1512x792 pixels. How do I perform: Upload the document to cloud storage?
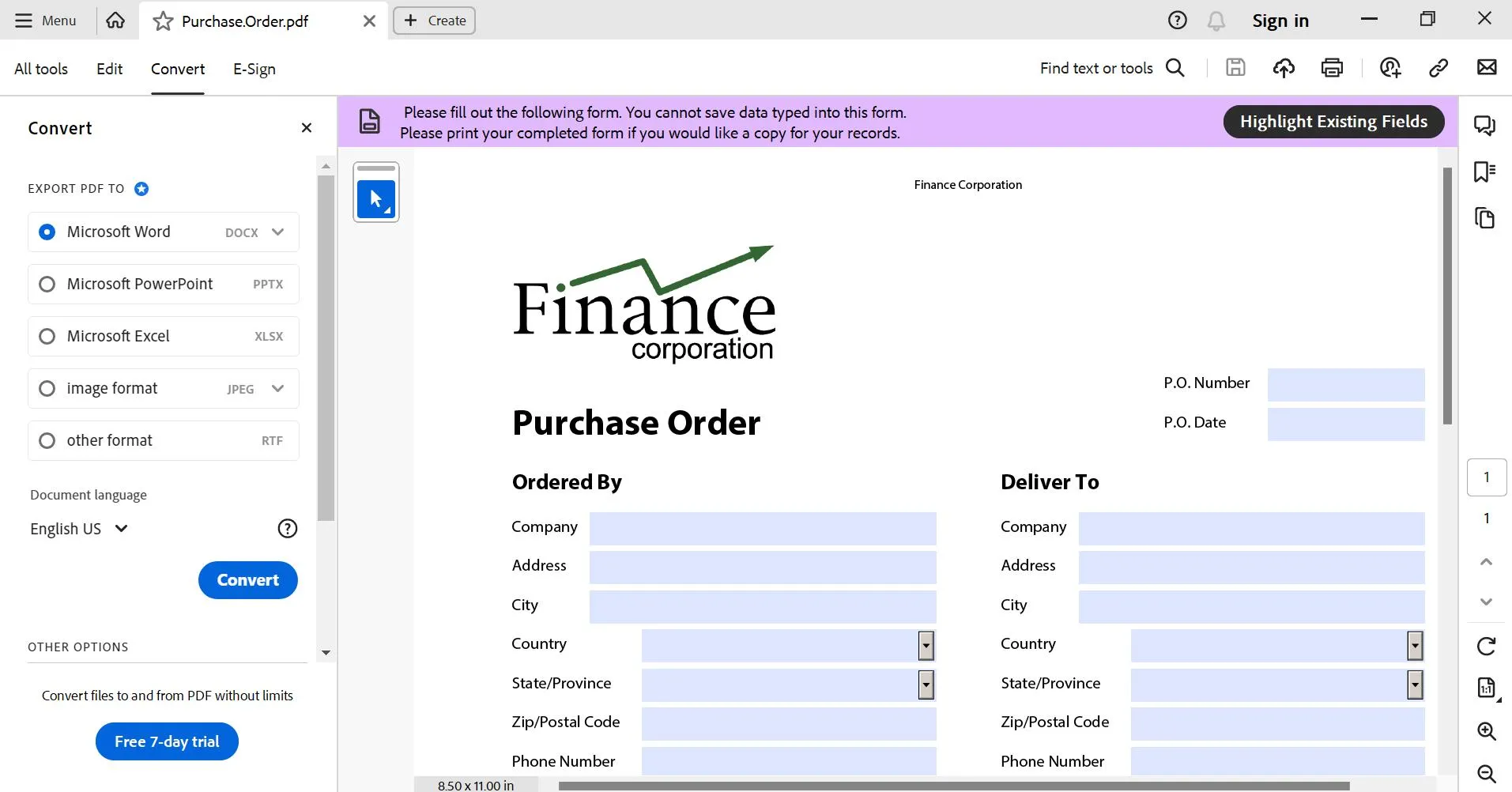click(x=1284, y=68)
